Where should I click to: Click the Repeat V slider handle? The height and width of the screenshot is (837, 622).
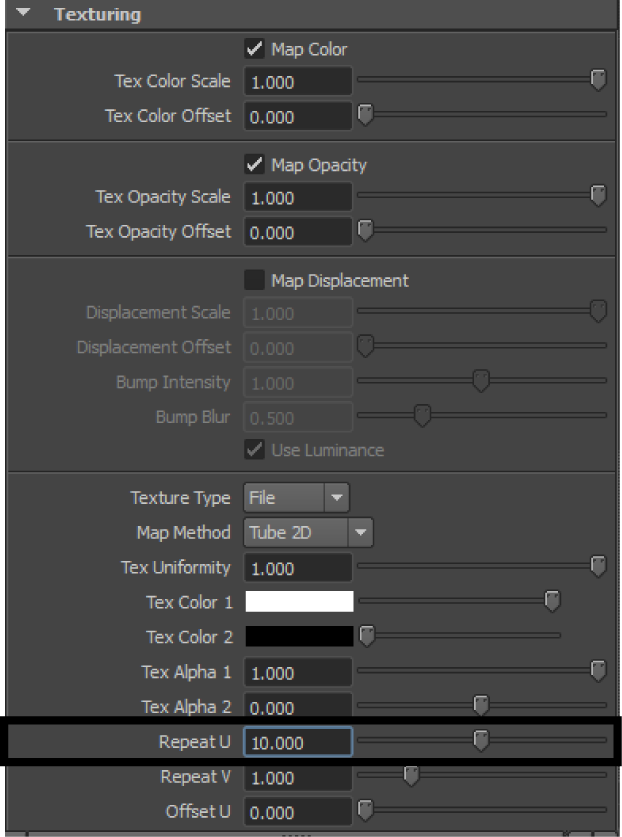tap(411, 776)
